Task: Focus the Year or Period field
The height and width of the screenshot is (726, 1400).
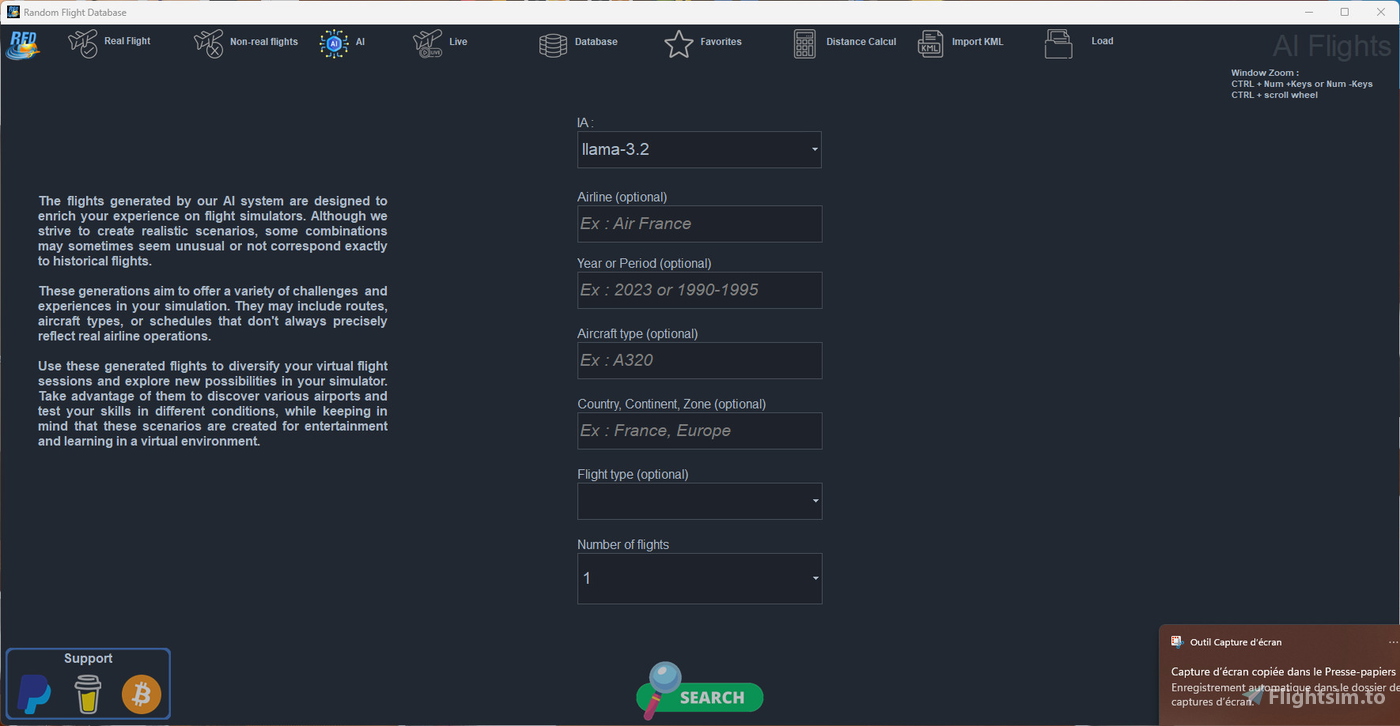Action: [699, 290]
